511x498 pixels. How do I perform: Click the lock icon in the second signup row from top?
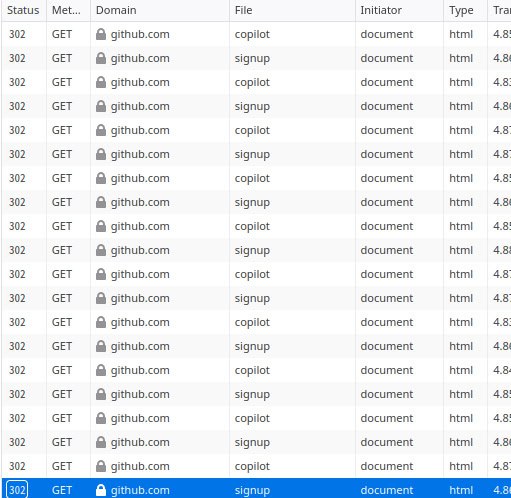tap(101, 106)
